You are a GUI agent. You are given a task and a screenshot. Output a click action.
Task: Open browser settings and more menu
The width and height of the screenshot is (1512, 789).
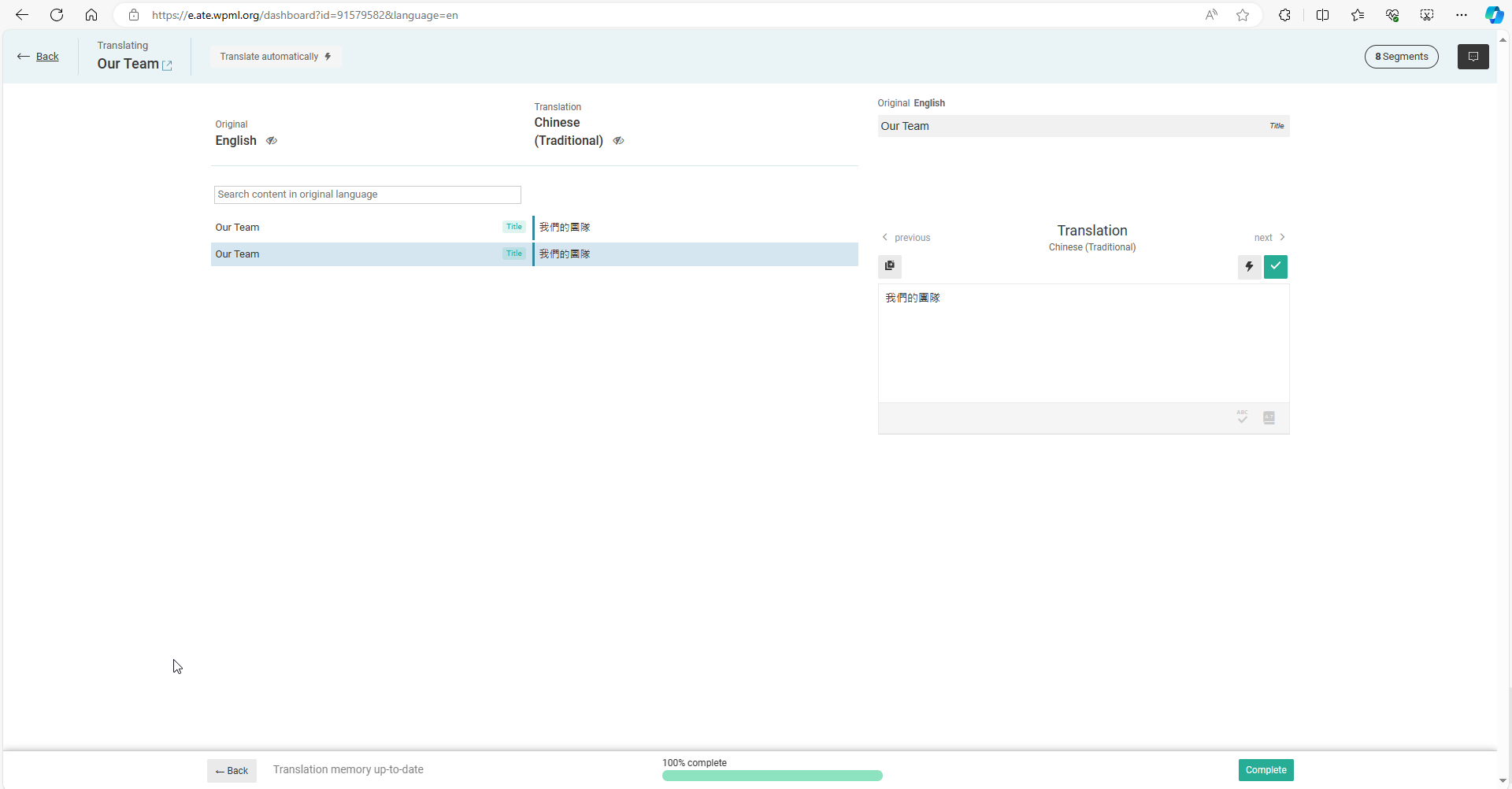click(1462, 15)
